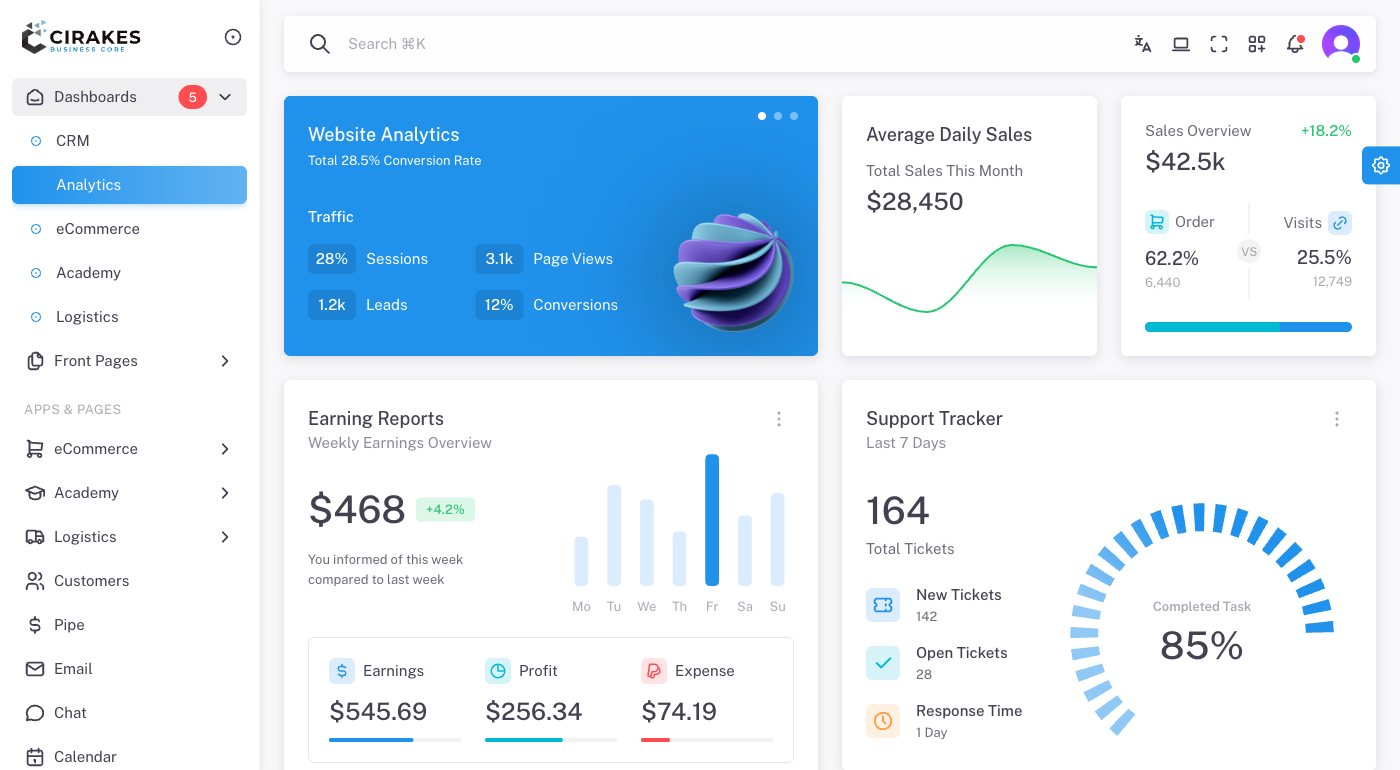Image resolution: width=1400 pixels, height=770 pixels.
Task: Click the user avatar with online status
Action: pos(1341,43)
